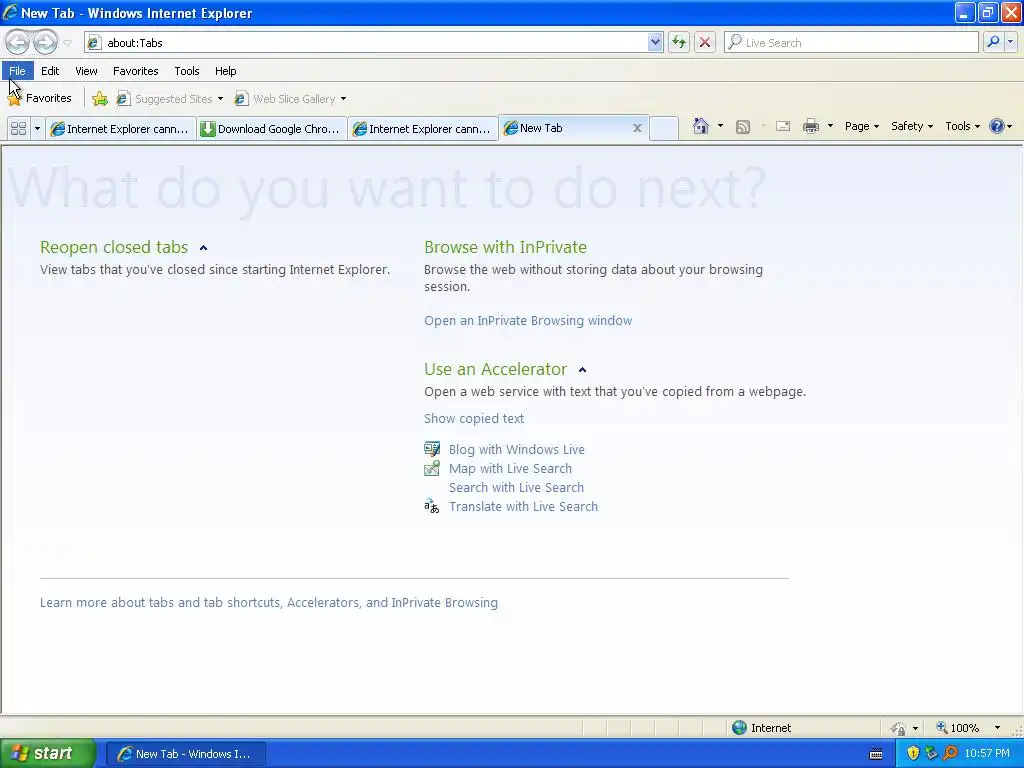Open Learn more about tabs link
1024x768 pixels.
[268, 602]
